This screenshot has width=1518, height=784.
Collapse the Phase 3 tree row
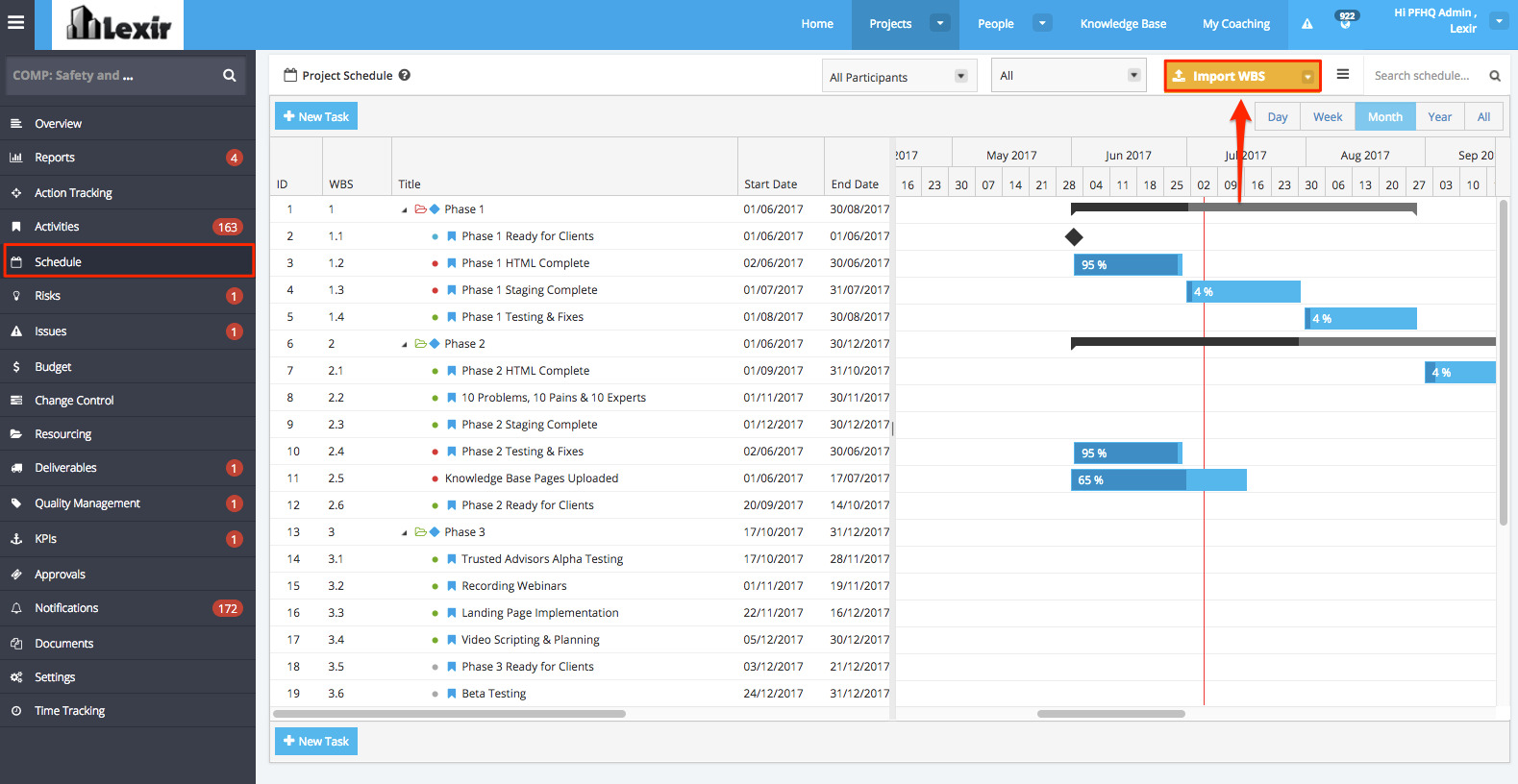(x=405, y=532)
